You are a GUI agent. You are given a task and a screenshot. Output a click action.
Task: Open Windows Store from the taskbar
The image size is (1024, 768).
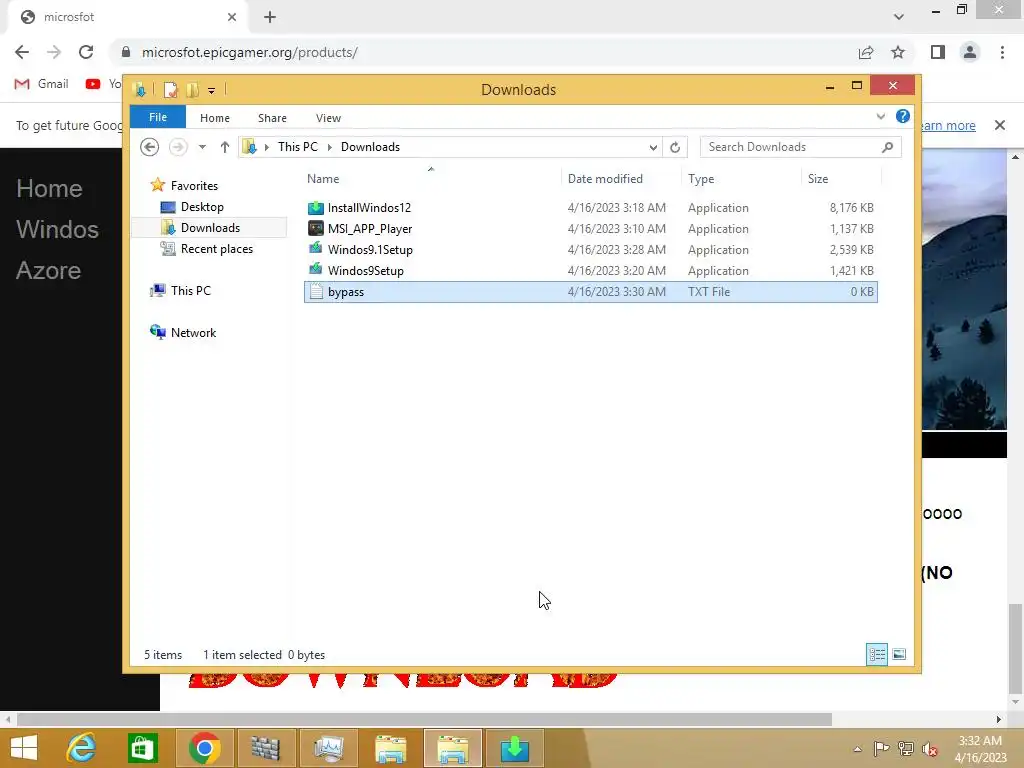click(142, 748)
